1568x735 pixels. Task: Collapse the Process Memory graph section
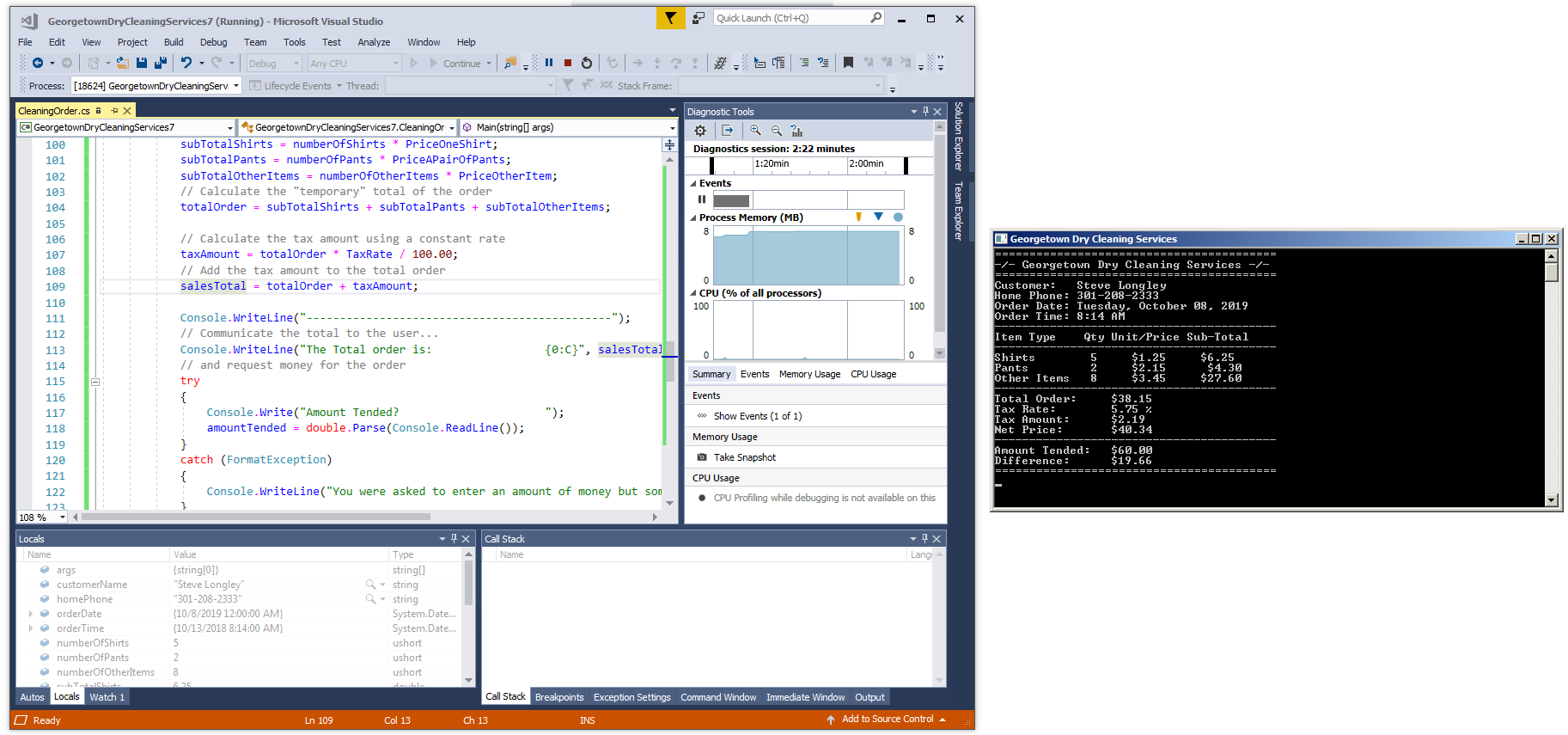click(x=693, y=217)
